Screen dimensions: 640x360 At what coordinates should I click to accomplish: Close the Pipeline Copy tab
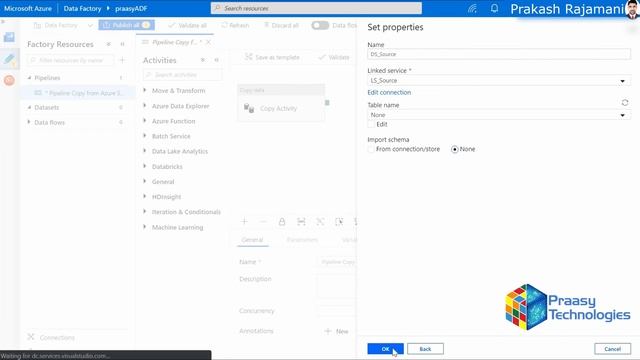point(208,42)
